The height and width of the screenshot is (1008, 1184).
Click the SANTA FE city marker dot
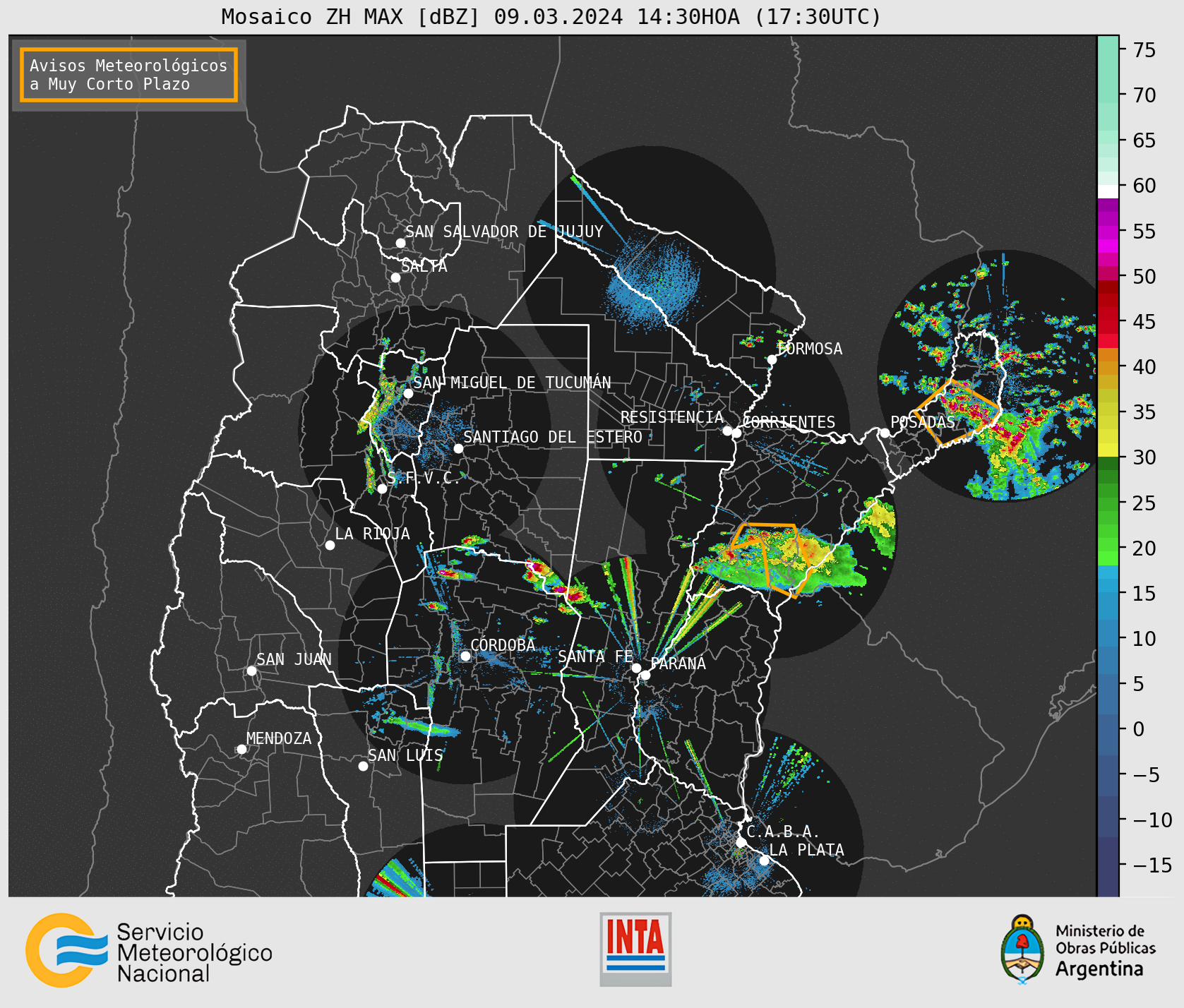coord(636,668)
